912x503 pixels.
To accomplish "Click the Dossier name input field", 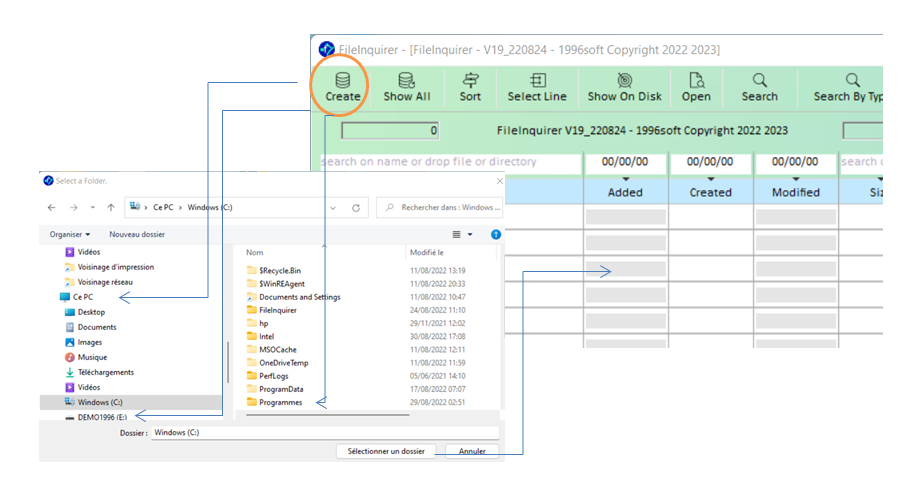I will pyautogui.click(x=325, y=433).
